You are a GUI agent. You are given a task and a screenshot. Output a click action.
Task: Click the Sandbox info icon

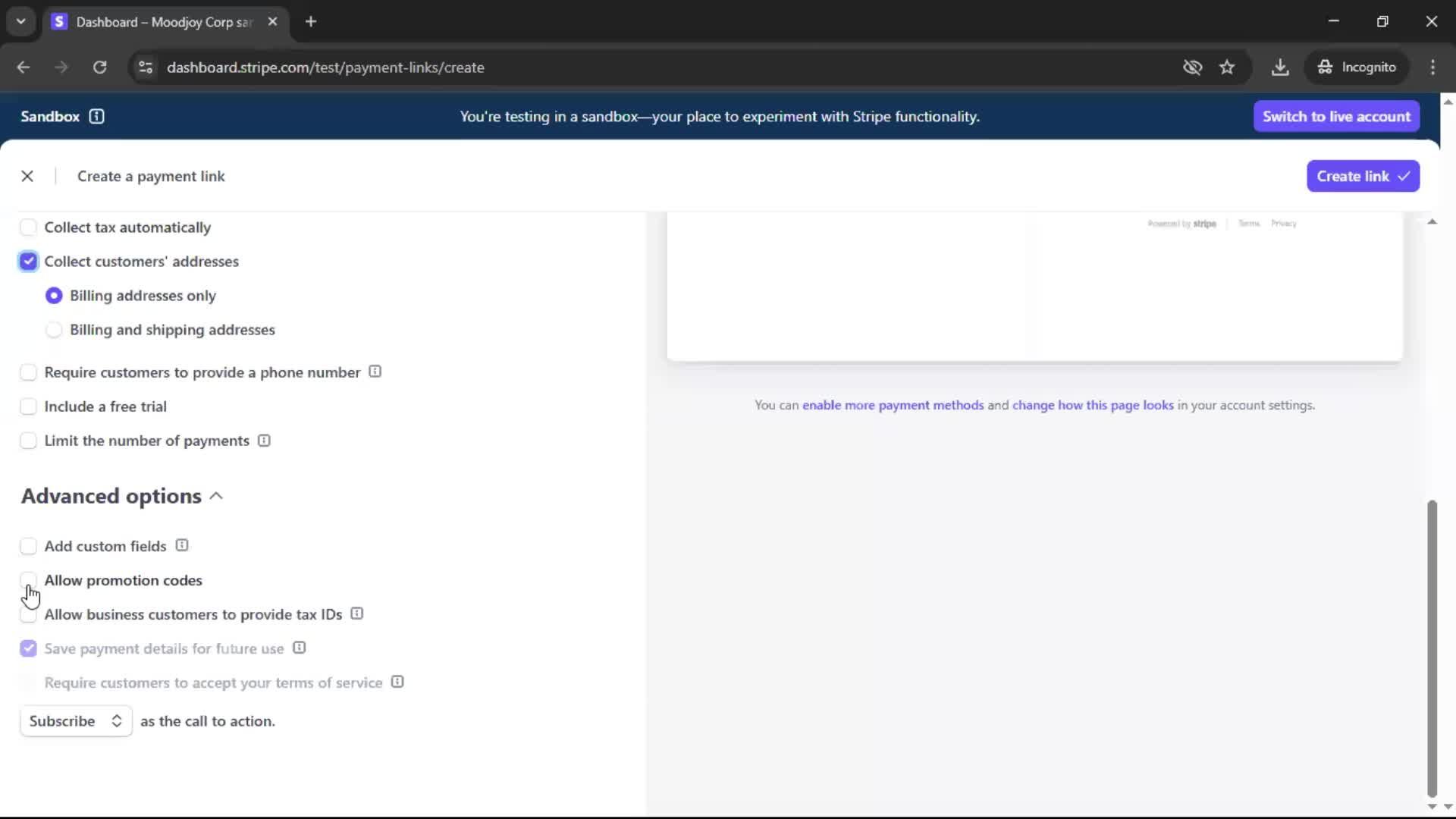pyautogui.click(x=96, y=116)
